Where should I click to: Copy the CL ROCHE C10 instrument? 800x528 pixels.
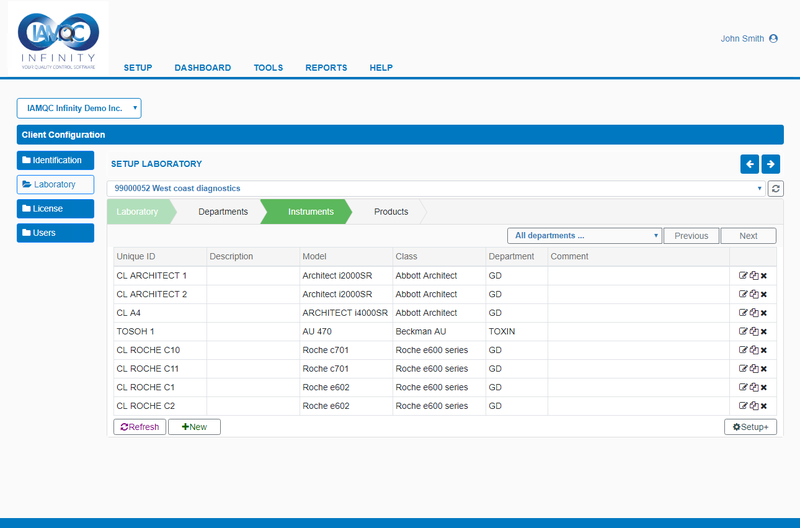(754, 350)
